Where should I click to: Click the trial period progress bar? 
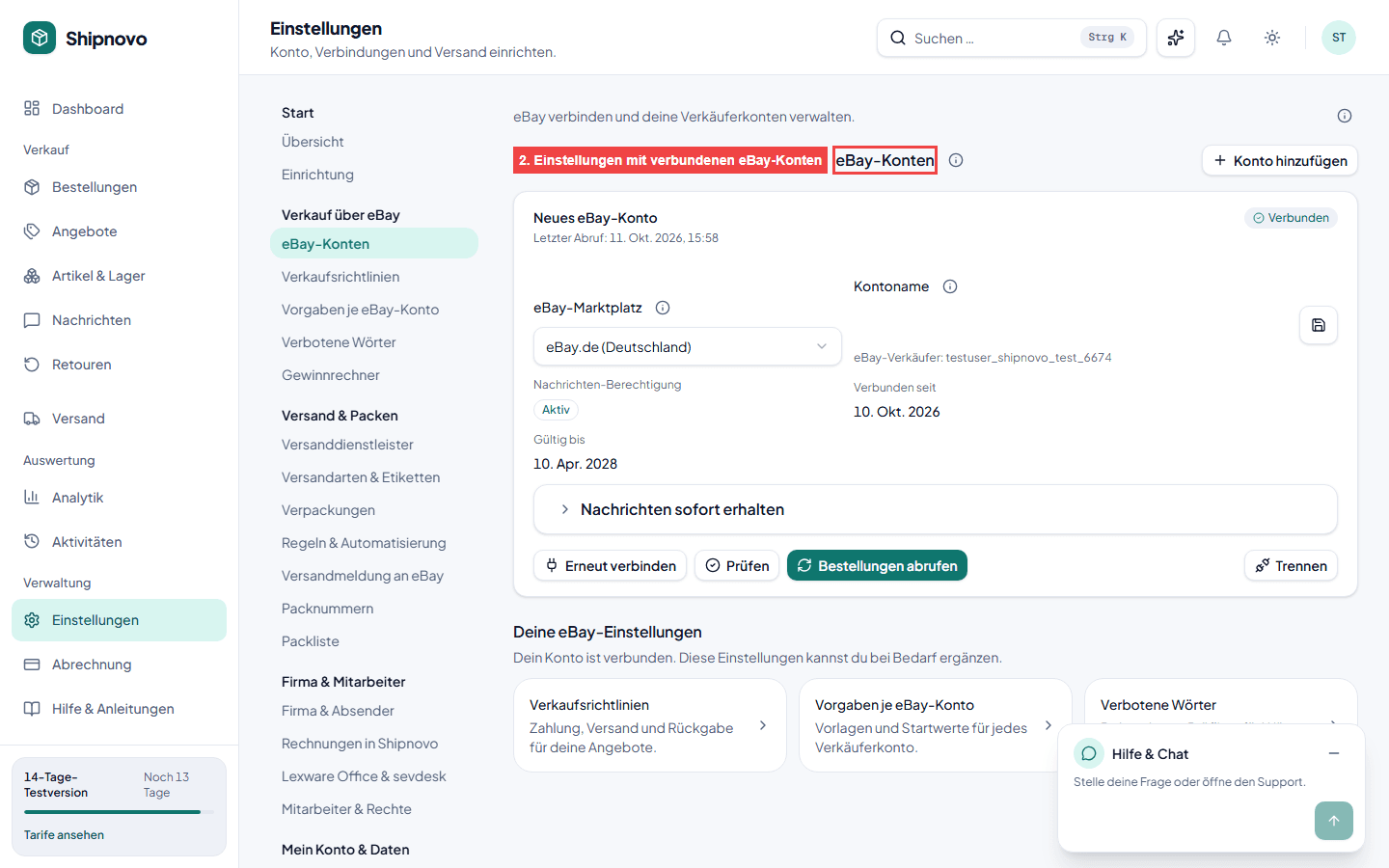119,812
